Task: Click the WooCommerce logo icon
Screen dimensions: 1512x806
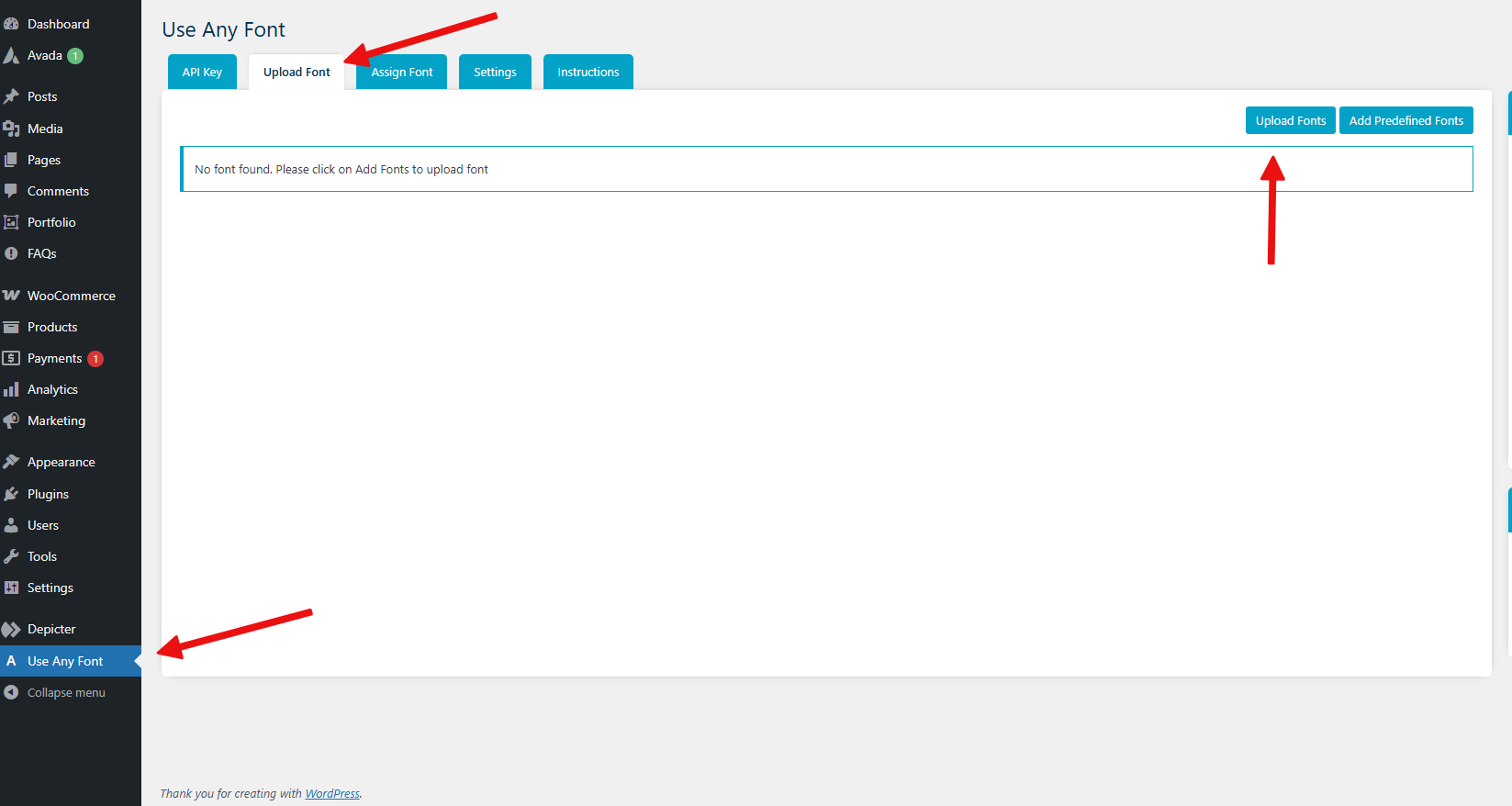Action: 11,296
